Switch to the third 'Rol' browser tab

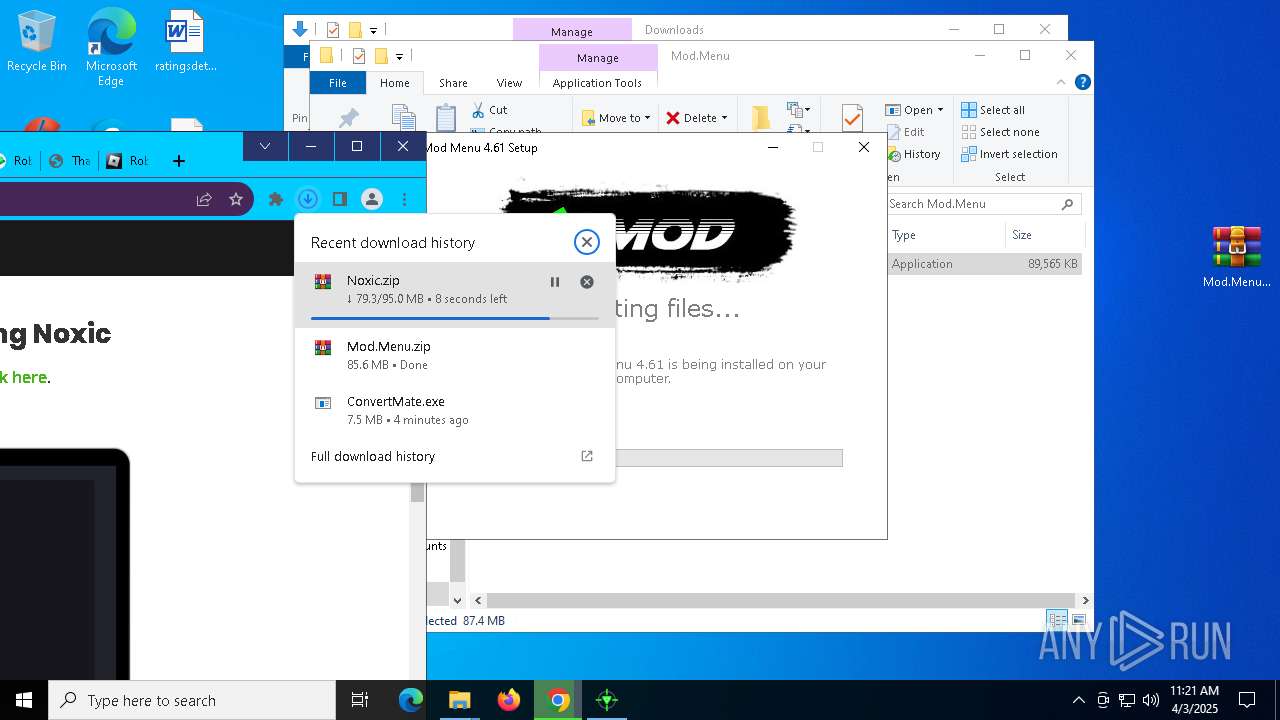pyautogui.click(x=127, y=160)
